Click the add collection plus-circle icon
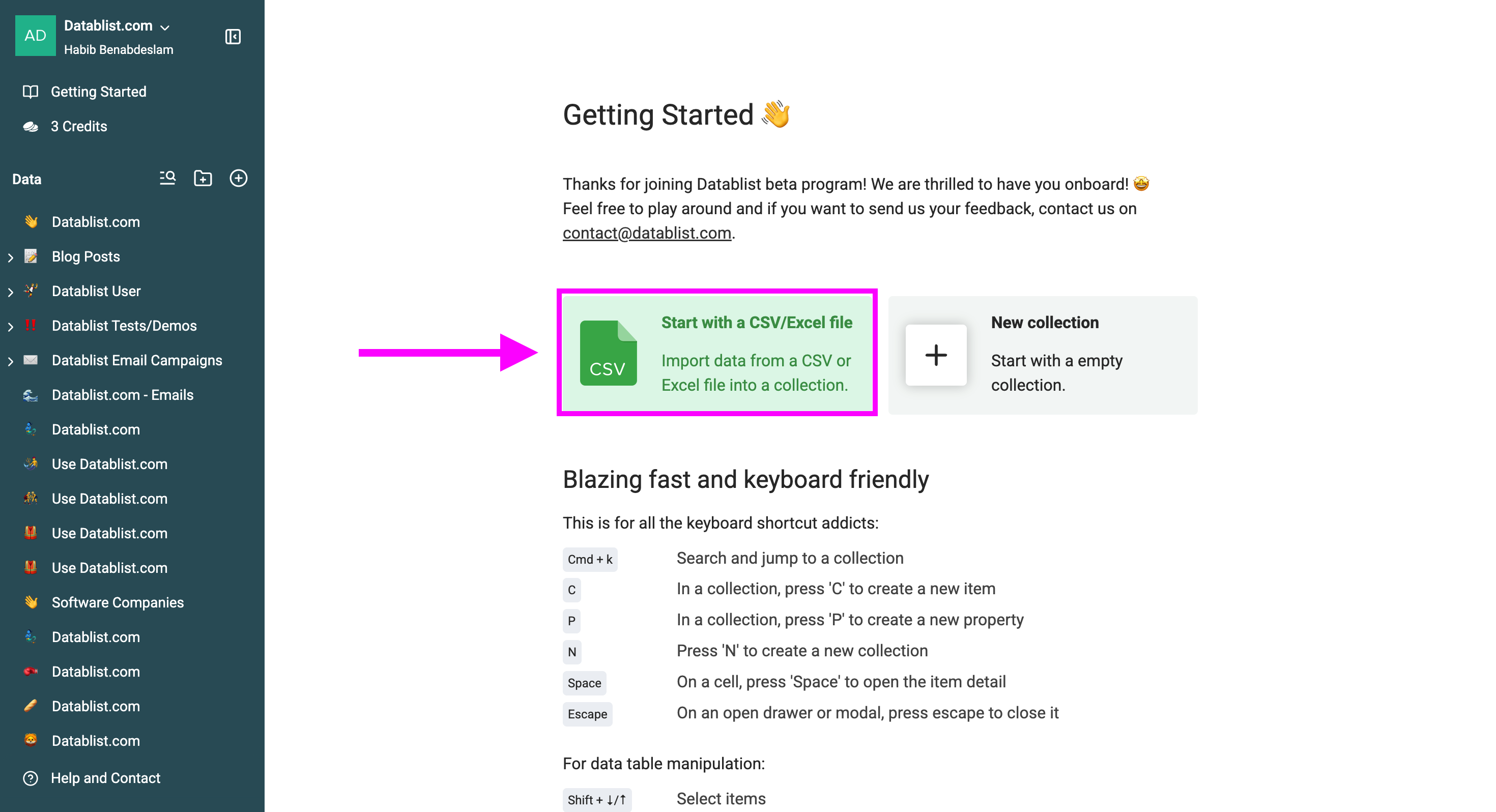Screen dimensions: 1496x812 click(x=239, y=178)
